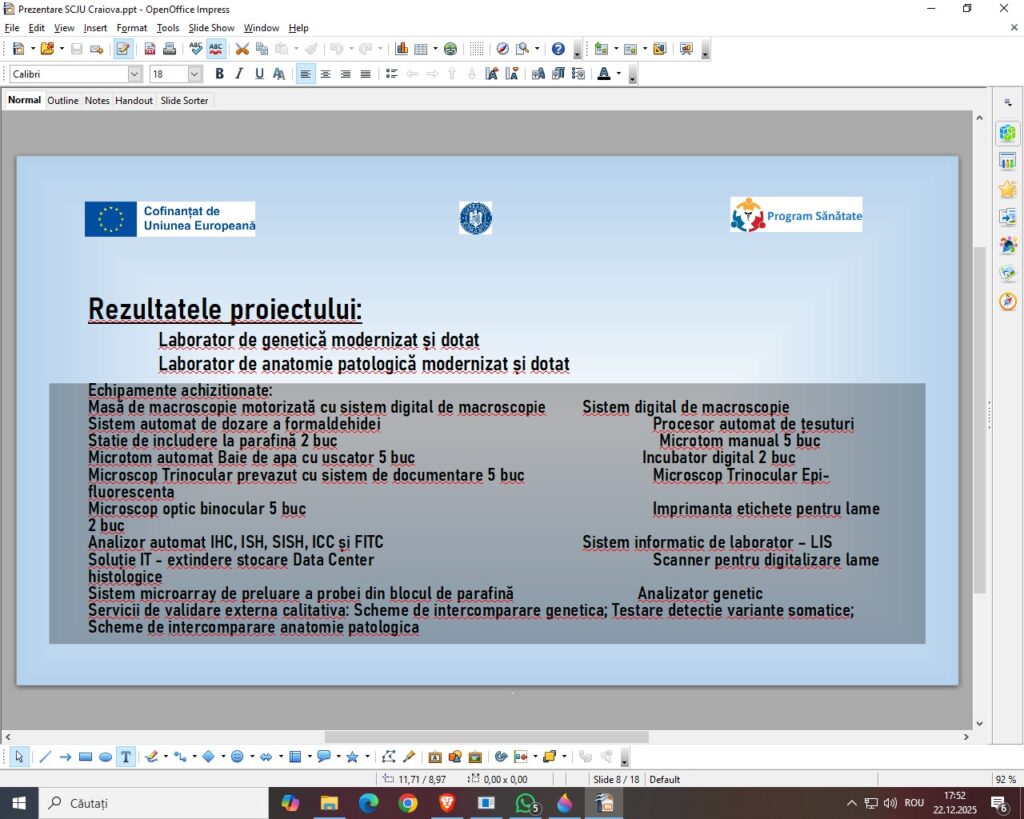The image size is (1024, 819).
Task: Open WhatsApp from the Windows taskbar
Action: [526, 803]
